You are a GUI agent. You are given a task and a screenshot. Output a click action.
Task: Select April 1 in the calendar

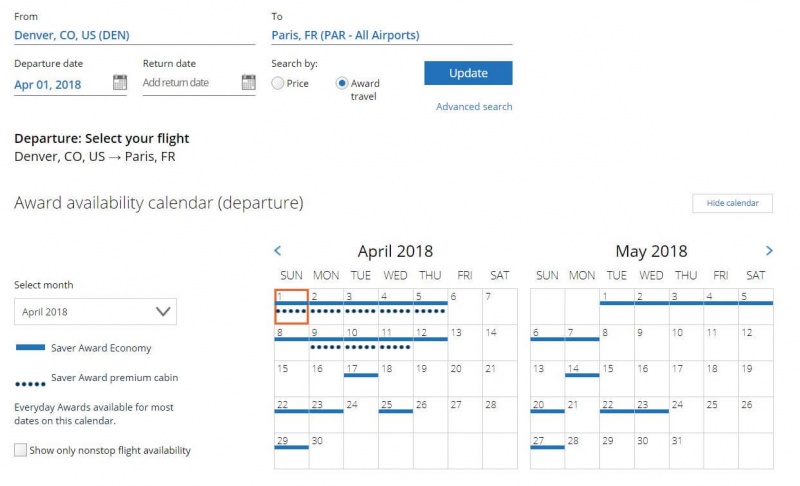pos(291,306)
